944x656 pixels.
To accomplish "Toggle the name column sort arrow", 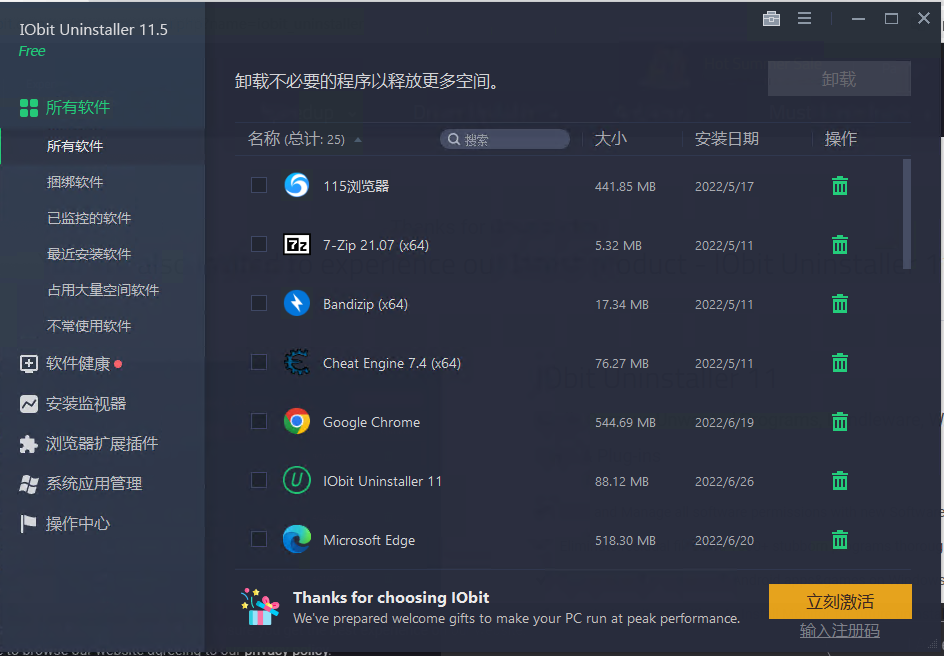I will (358, 140).
